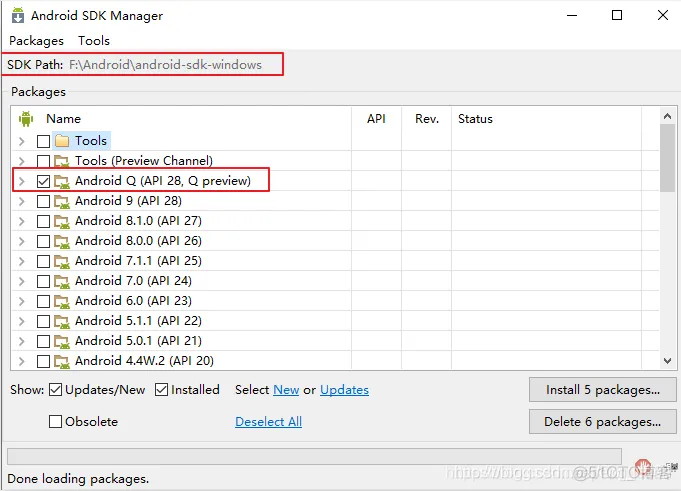Click the Android 5.1.1 folder icon
Screen dimensions: 681x491
coord(62,321)
